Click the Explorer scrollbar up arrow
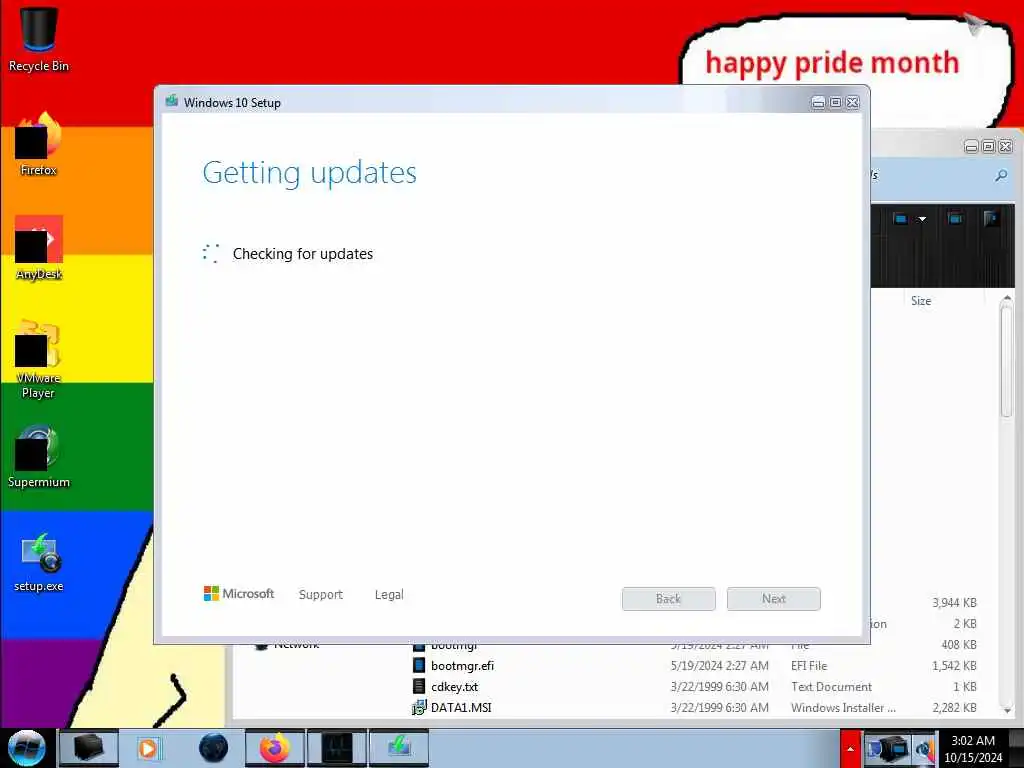 point(1006,298)
